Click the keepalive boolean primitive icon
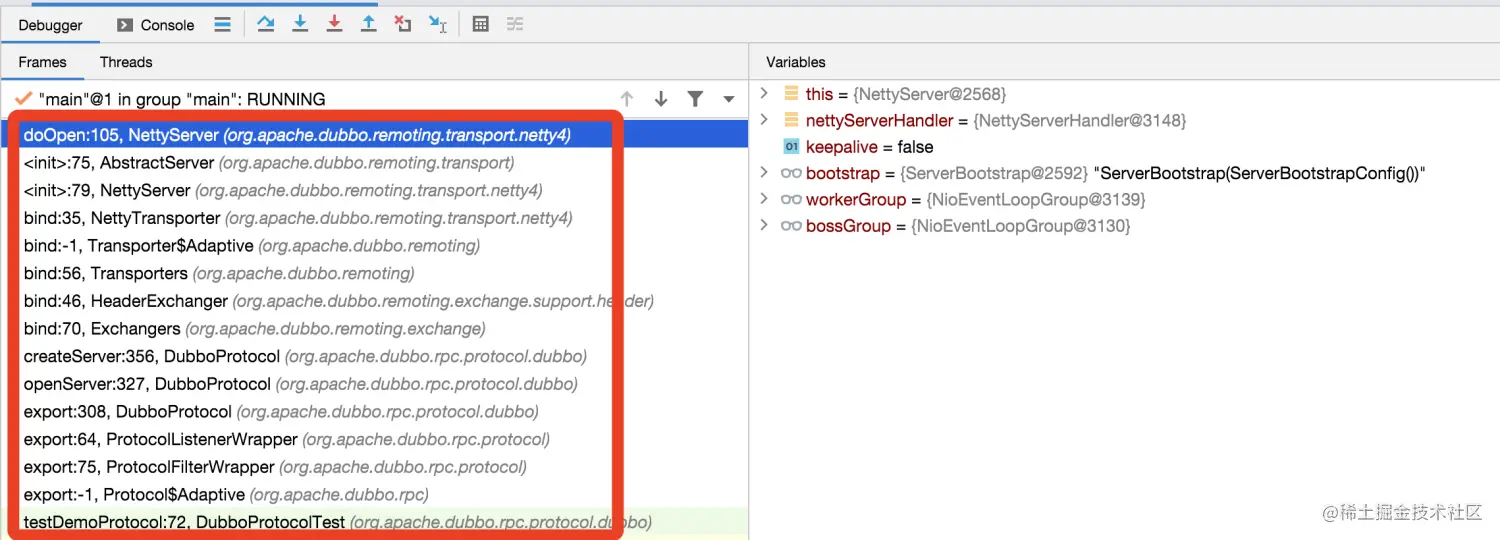This screenshot has width=1500, height=540. [x=791, y=147]
